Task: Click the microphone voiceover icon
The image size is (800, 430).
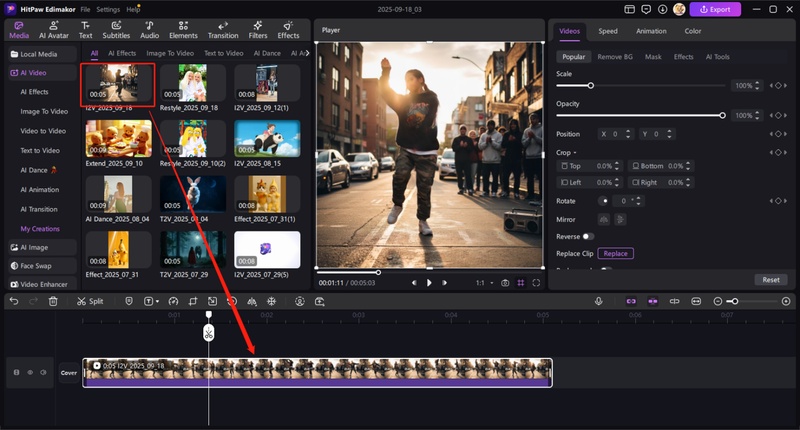Action: pos(598,301)
